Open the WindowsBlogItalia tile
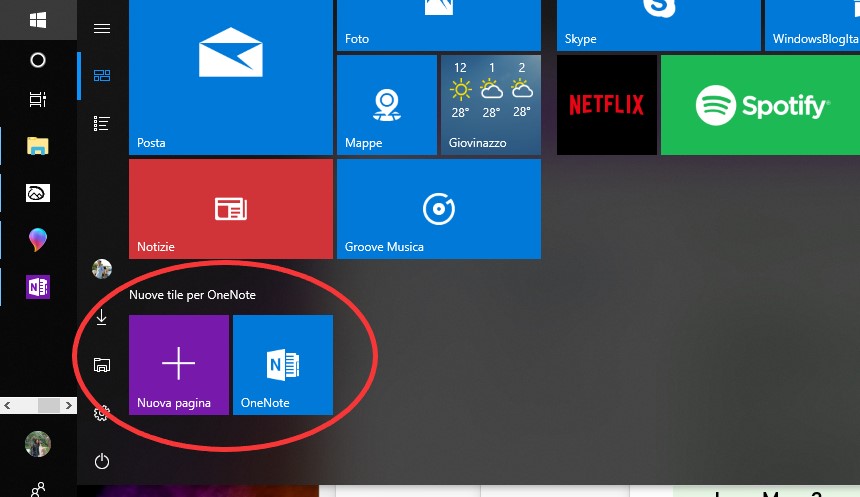Image resolution: width=860 pixels, height=497 pixels. point(812,25)
